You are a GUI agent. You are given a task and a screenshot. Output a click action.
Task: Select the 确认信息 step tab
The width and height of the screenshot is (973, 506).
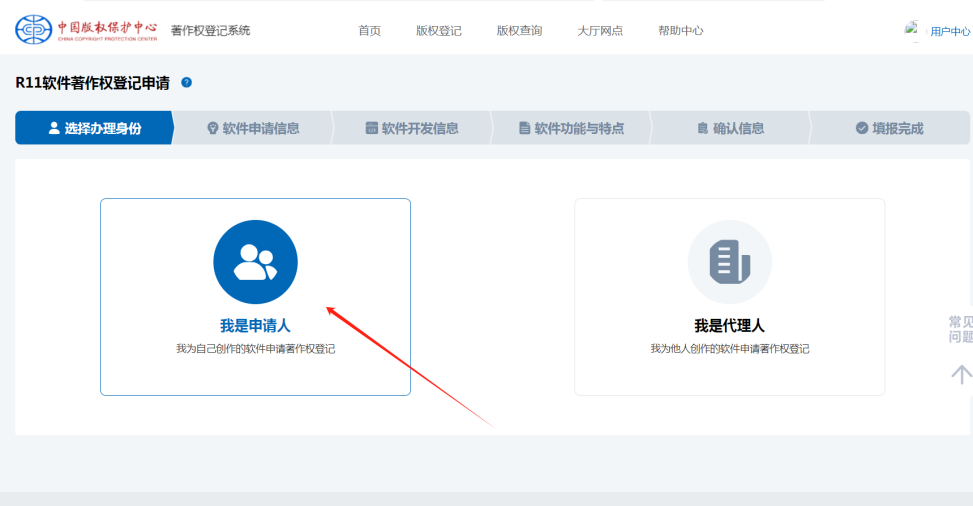730,128
